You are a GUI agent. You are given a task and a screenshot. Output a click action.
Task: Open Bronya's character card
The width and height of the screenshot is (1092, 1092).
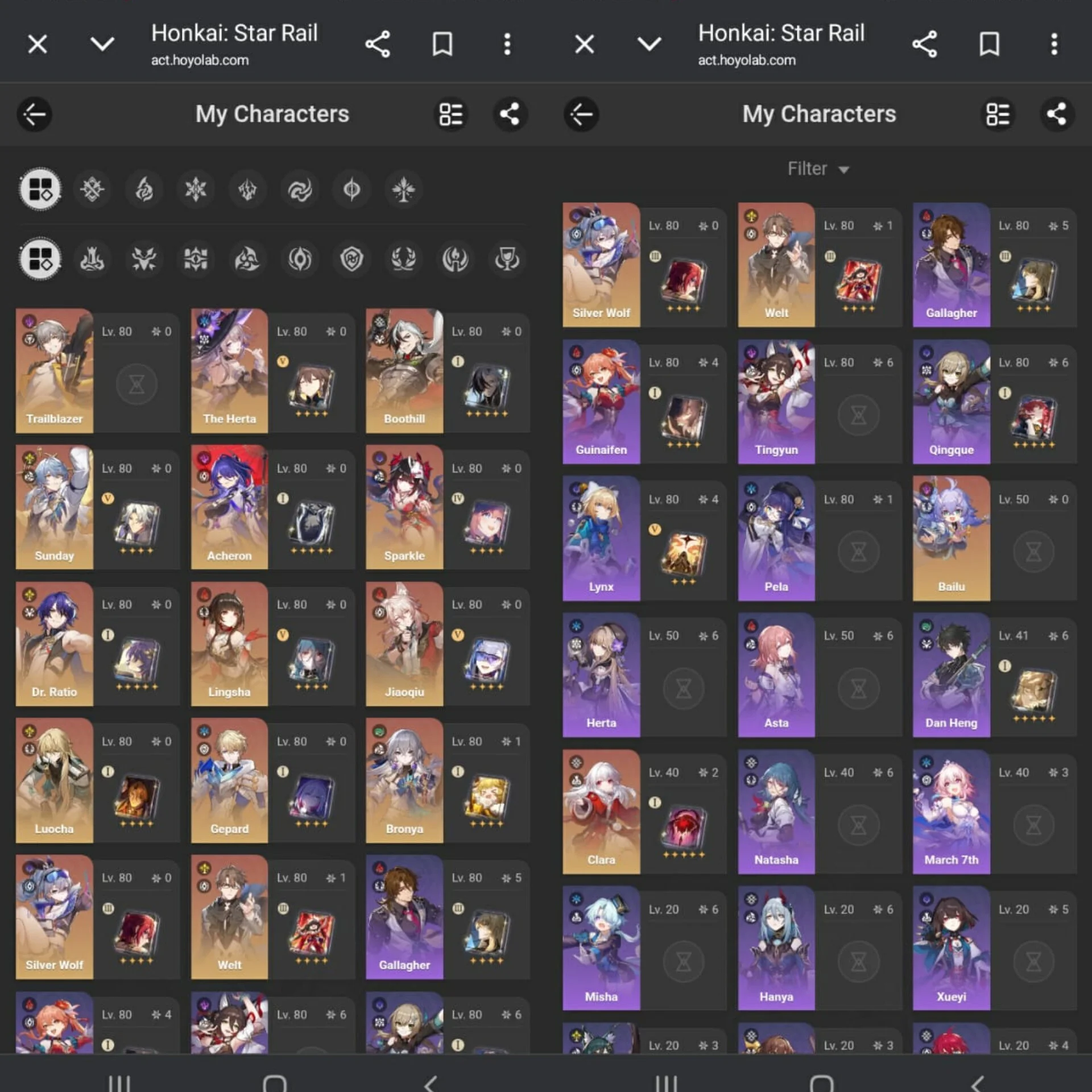click(x=448, y=780)
